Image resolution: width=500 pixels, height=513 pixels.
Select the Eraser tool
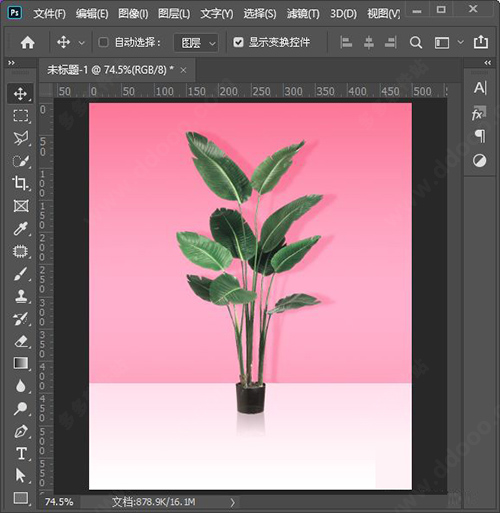point(20,341)
